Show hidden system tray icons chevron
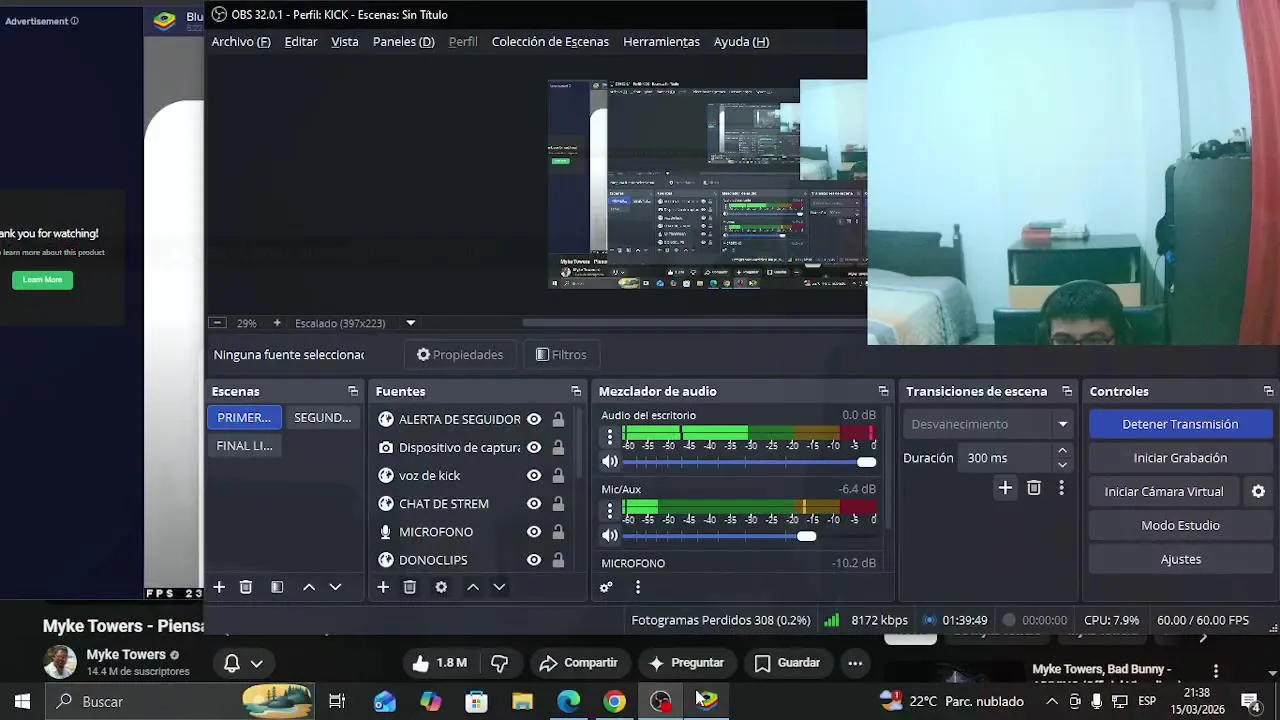The width and height of the screenshot is (1280, 720). click(x=1052, y=701)
